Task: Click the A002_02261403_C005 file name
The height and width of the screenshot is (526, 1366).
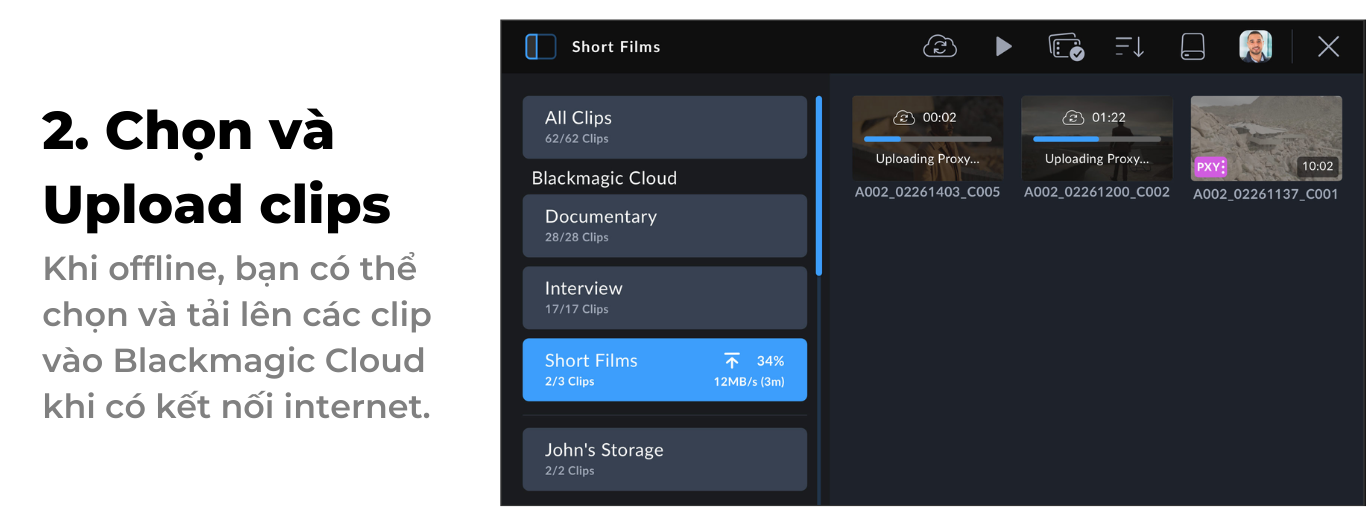Action: (x=927, y=192)
